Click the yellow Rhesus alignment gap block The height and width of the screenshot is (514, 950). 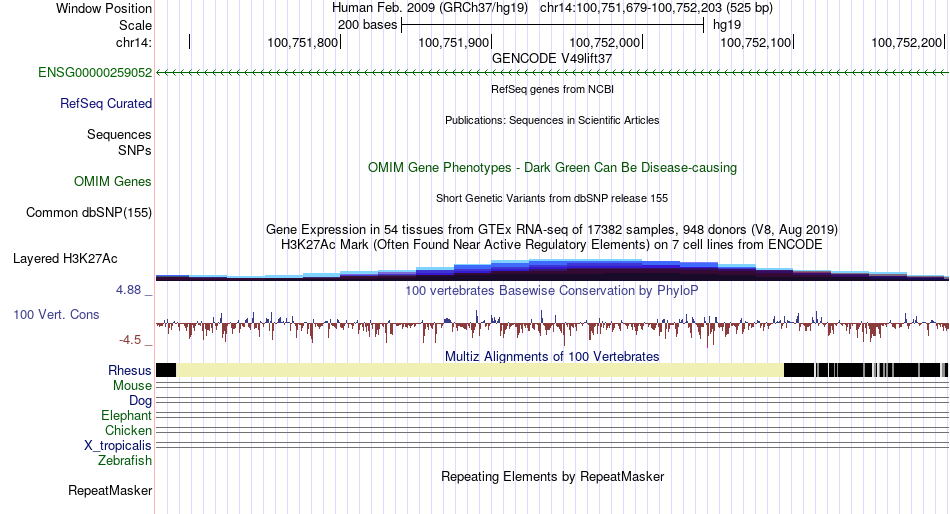tap(480, 370)
